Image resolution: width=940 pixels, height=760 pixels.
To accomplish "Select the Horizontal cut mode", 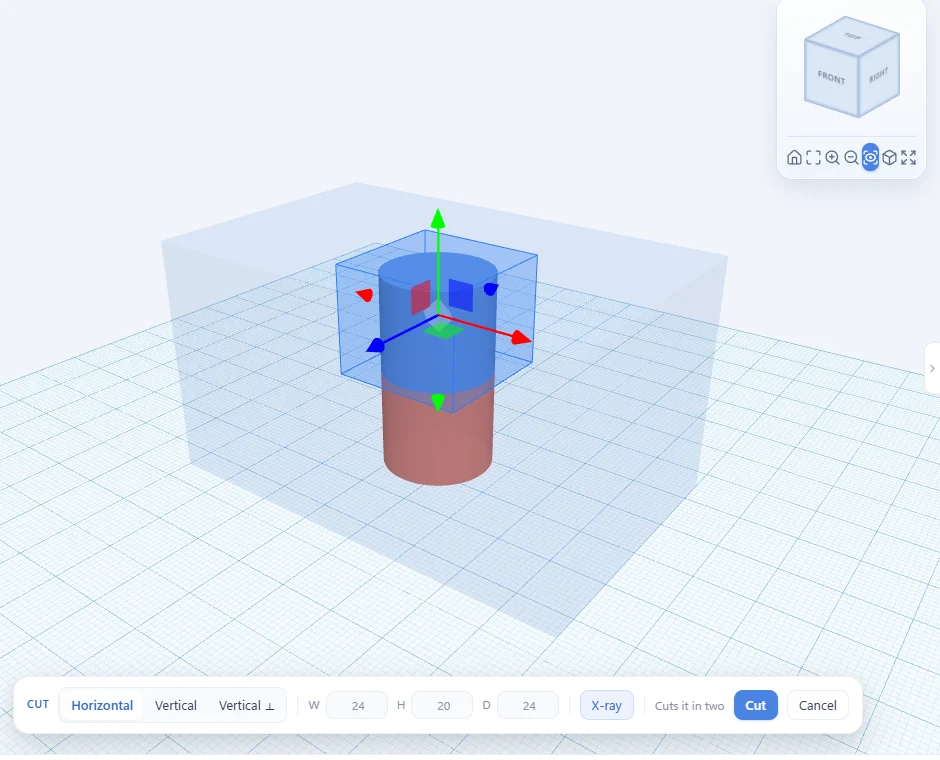I will click(x=102, y=705).
